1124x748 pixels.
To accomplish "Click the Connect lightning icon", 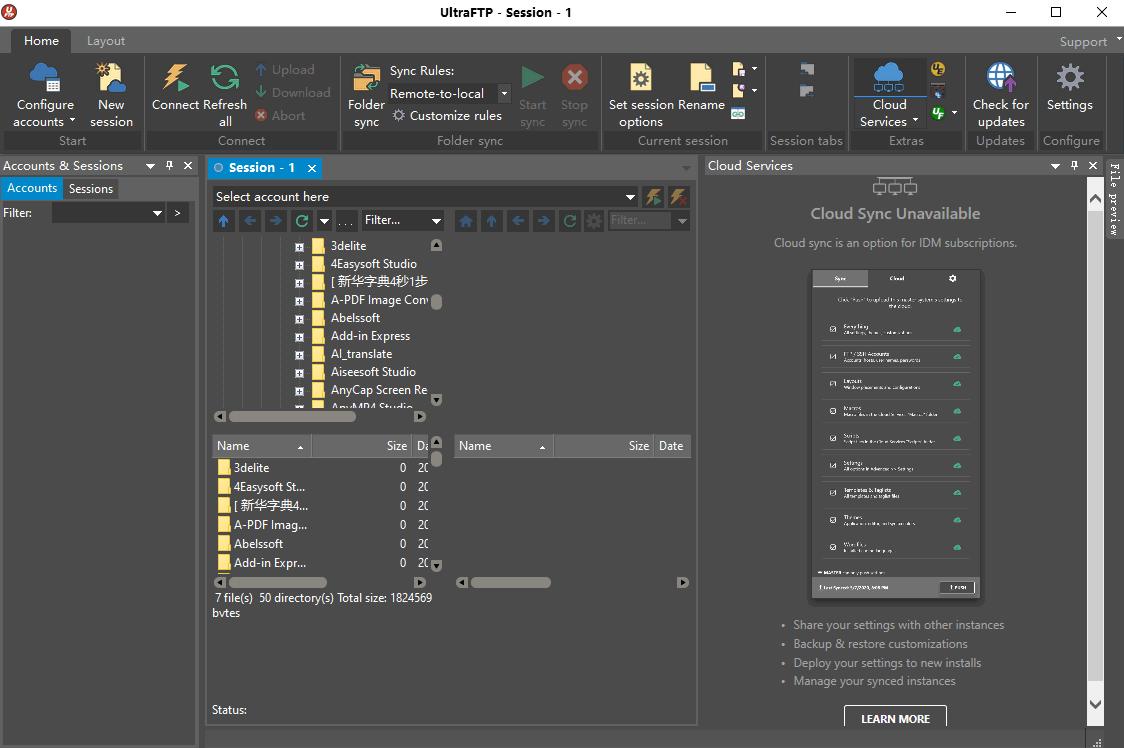I will pos(174,77).
